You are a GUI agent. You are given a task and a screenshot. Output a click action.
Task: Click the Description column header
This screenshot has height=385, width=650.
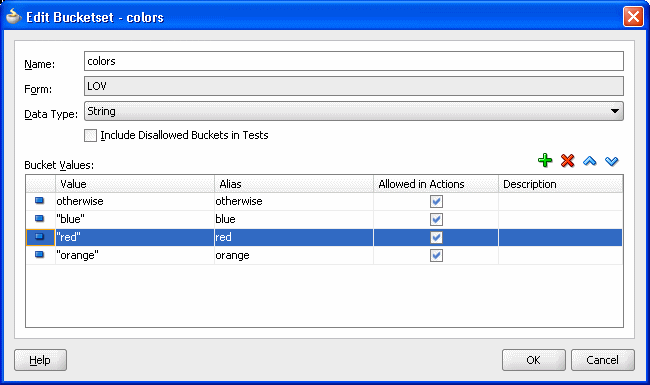pyautogui.click(x=560, y=184)
